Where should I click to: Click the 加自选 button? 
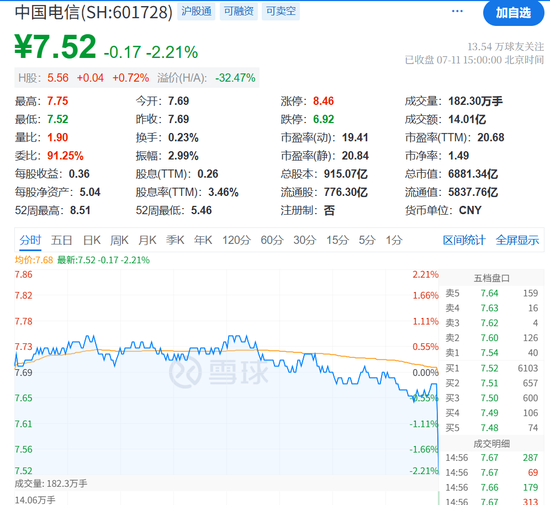pos(513,13)
